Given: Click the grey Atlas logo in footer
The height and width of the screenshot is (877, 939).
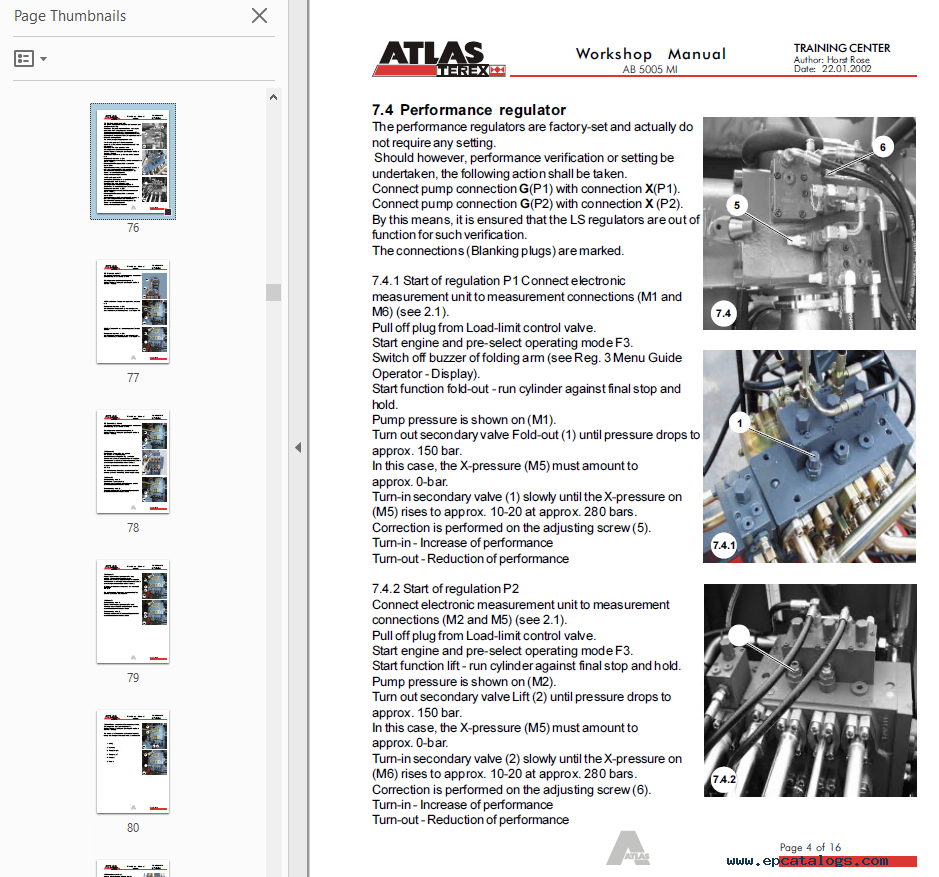Looking at the screenshot, I should tap(628, 848).
